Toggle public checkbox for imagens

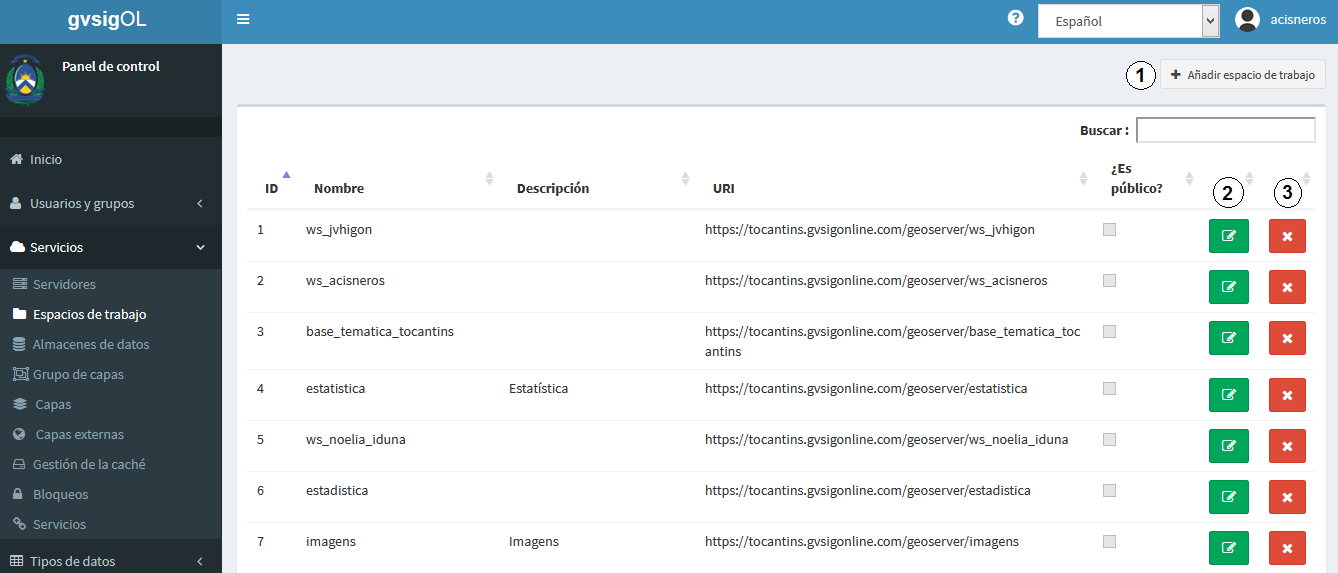[1109, 541]
